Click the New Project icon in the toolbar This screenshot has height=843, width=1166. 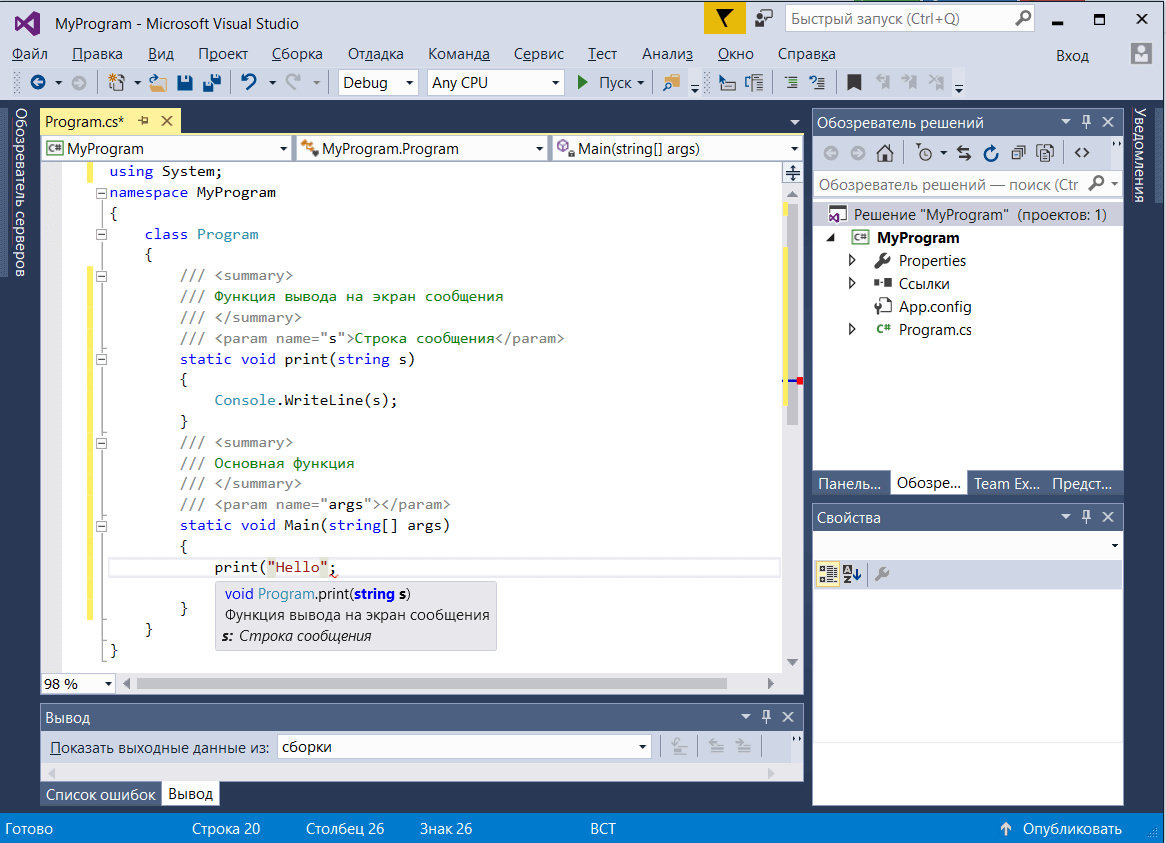coord(116,83)
